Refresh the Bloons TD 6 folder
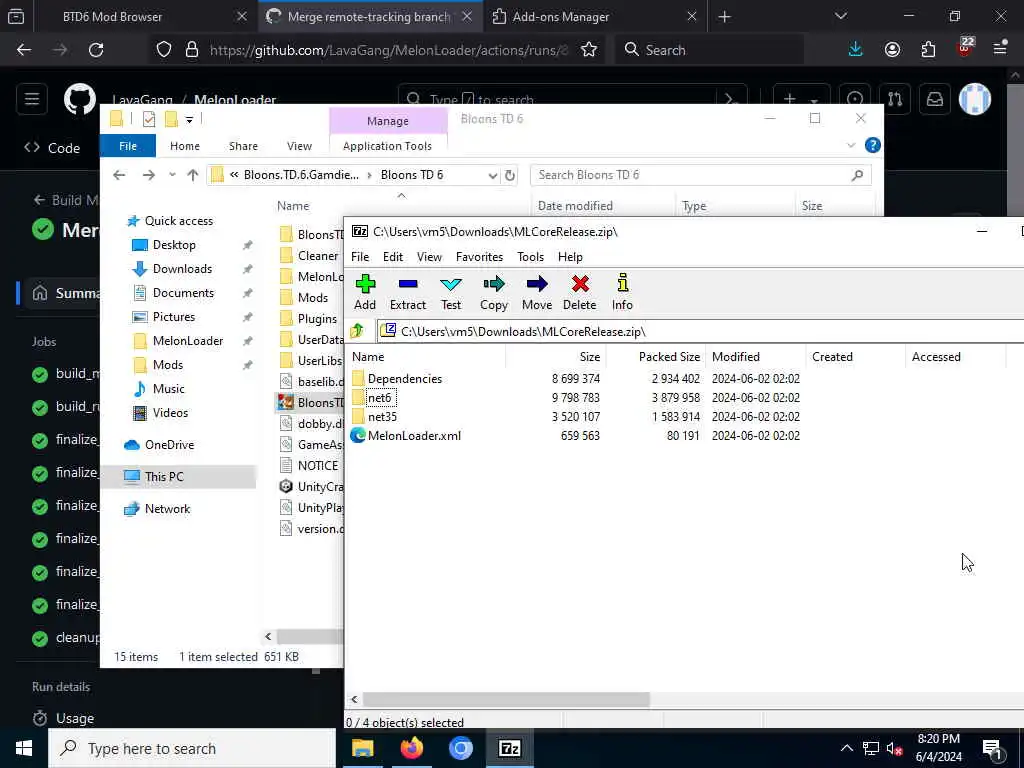This screenshot has height=768, width=1024. 510,175
